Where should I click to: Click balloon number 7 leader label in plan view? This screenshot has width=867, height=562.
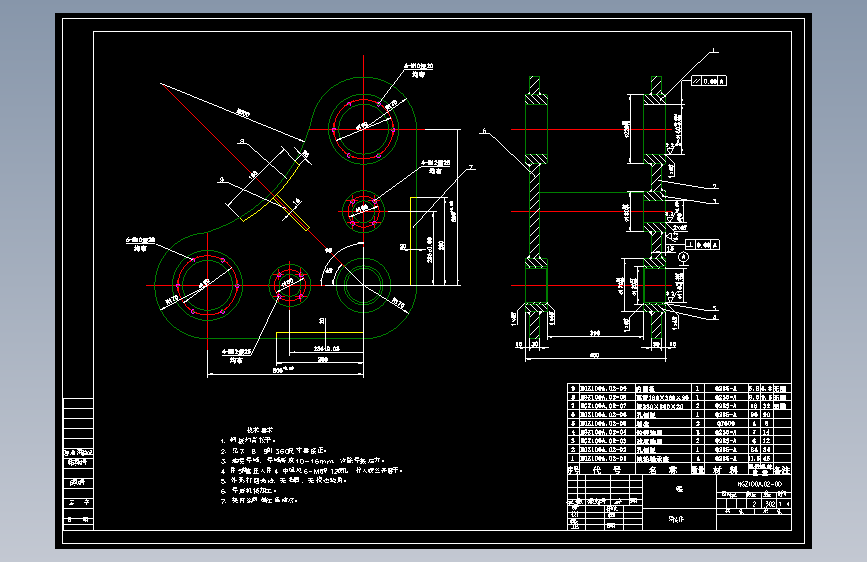471,167
